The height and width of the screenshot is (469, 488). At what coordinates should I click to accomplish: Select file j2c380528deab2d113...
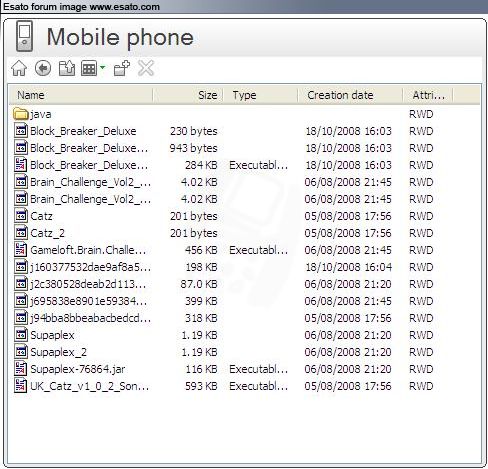click(88, 284)
